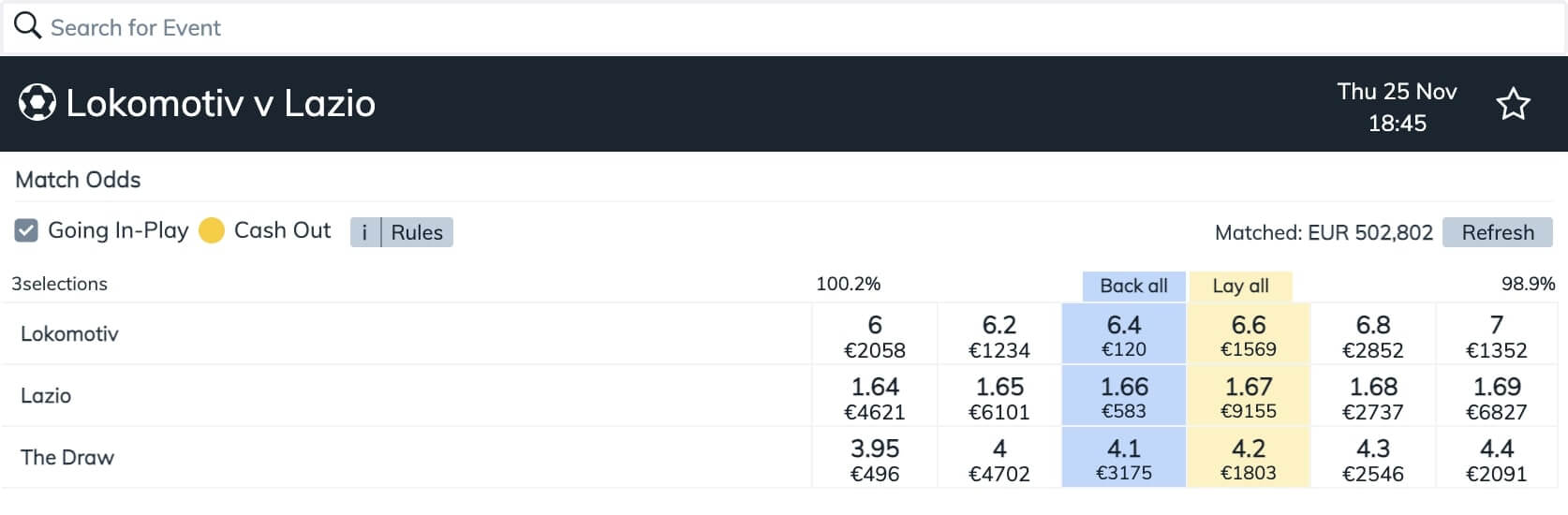Back Lokomotiv at 6.4 odds
The image size is (1568, 515).
[1124, 334]
